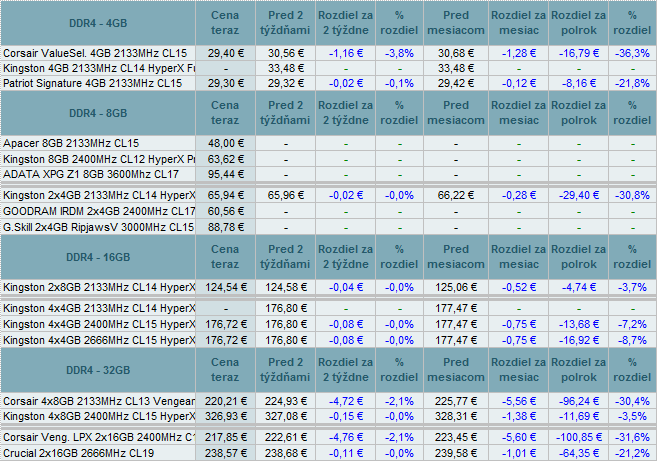The height and width of the screenshot is (461, 657).
Task: Click G.Skill 2x4GB RipjawsV 3000MHz CL15 name
Action: click(98, 227)
